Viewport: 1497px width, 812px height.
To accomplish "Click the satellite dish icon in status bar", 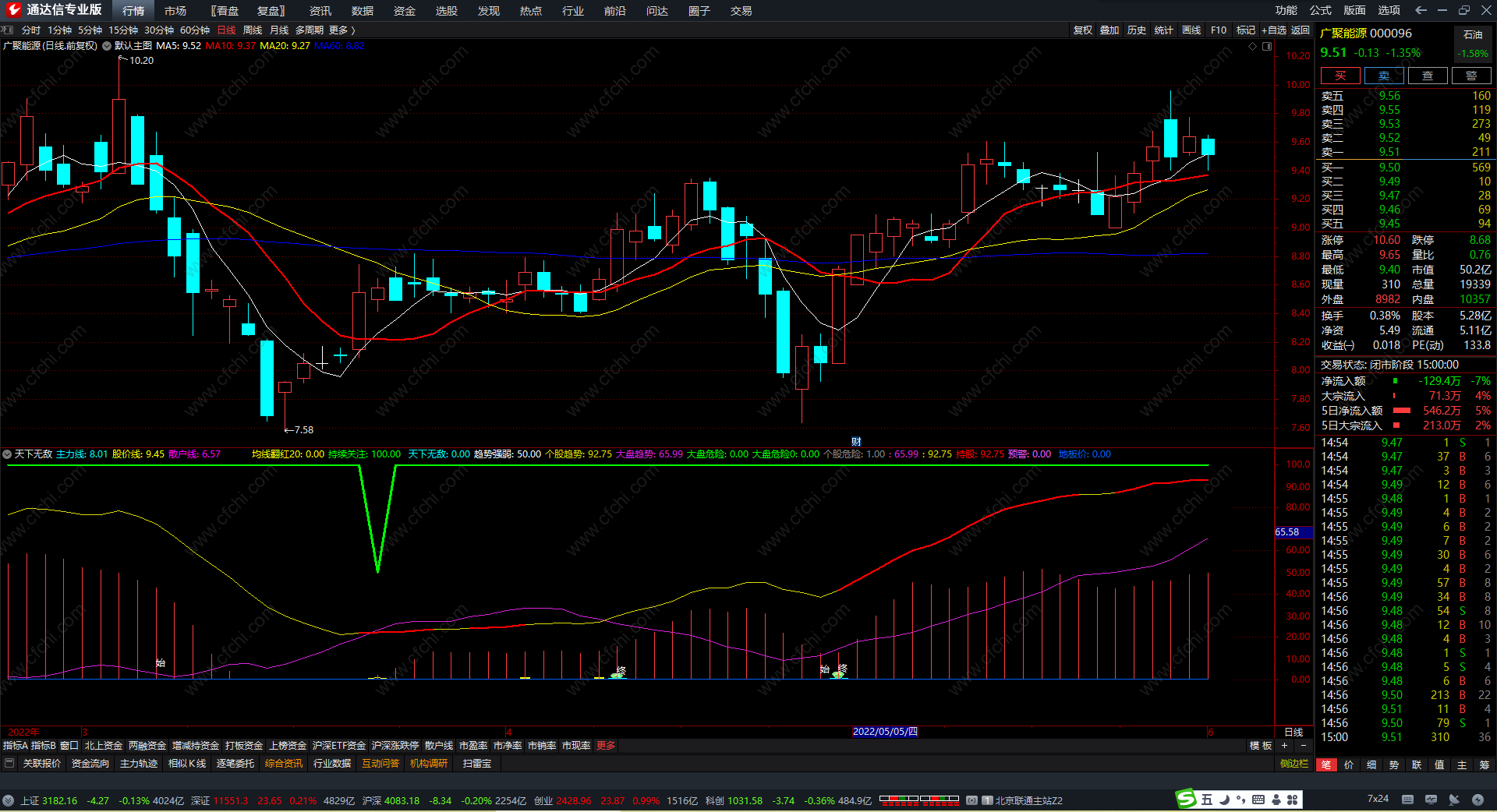I will [1454, 800].
